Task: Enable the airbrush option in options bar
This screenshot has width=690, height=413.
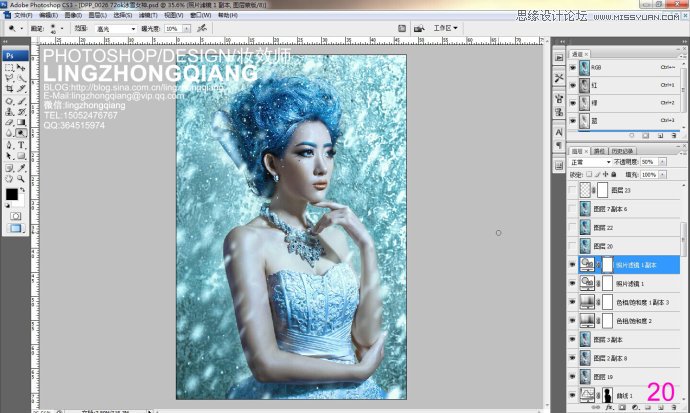Action: (202, 28)
